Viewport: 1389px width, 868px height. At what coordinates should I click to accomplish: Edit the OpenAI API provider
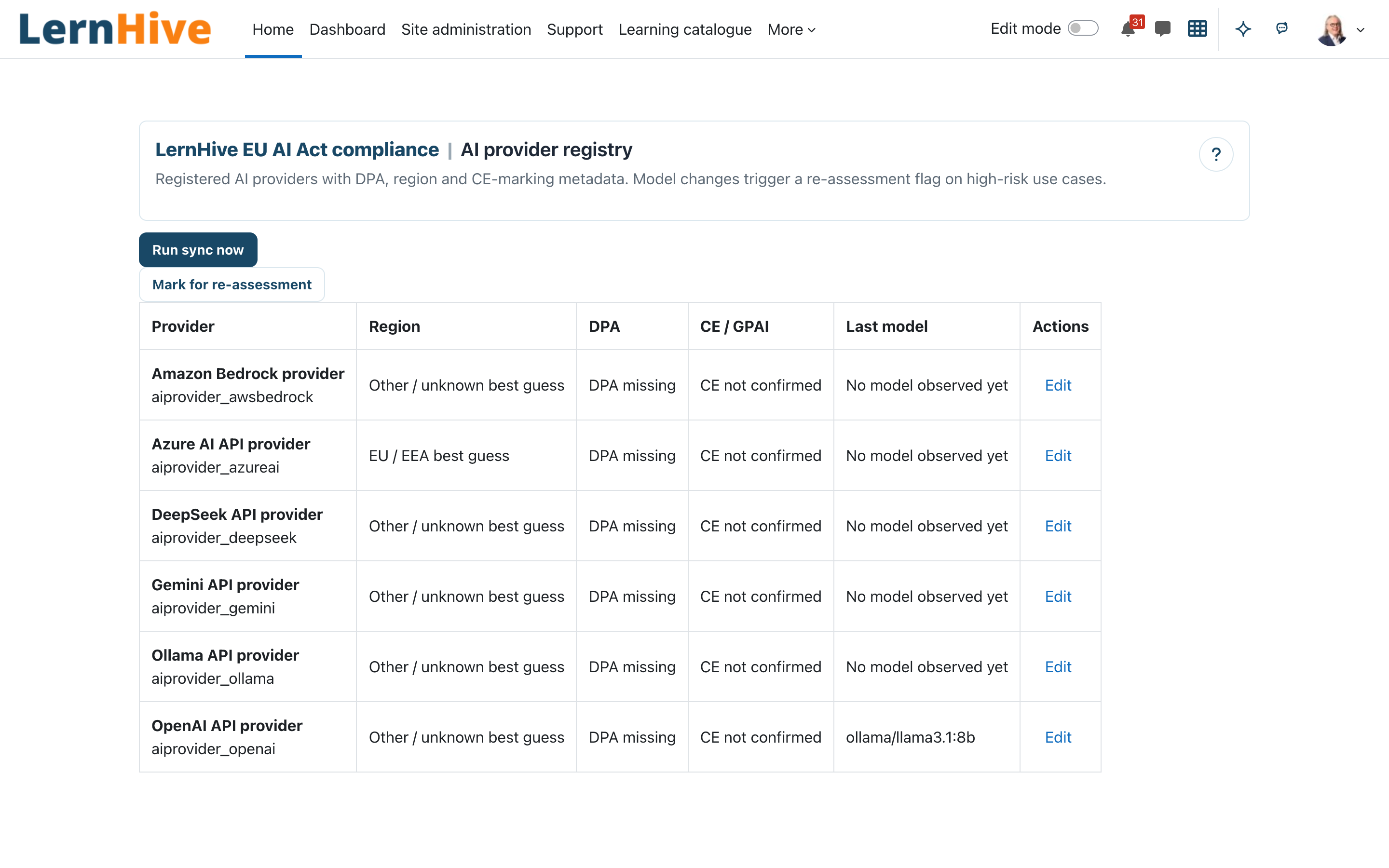point(1058,737)
